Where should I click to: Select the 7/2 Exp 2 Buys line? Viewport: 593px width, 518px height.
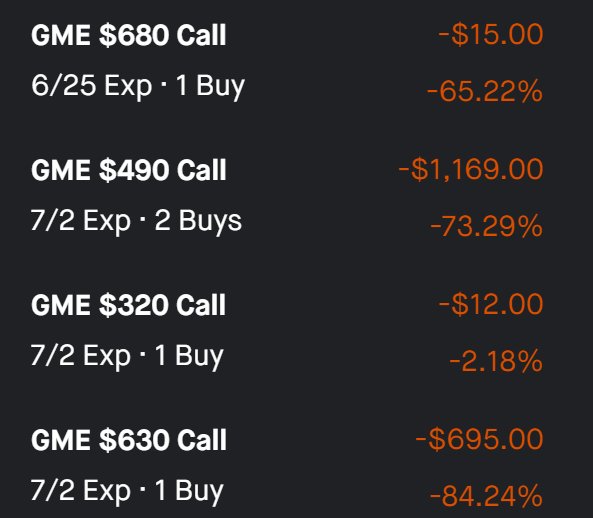coord(136,222)
